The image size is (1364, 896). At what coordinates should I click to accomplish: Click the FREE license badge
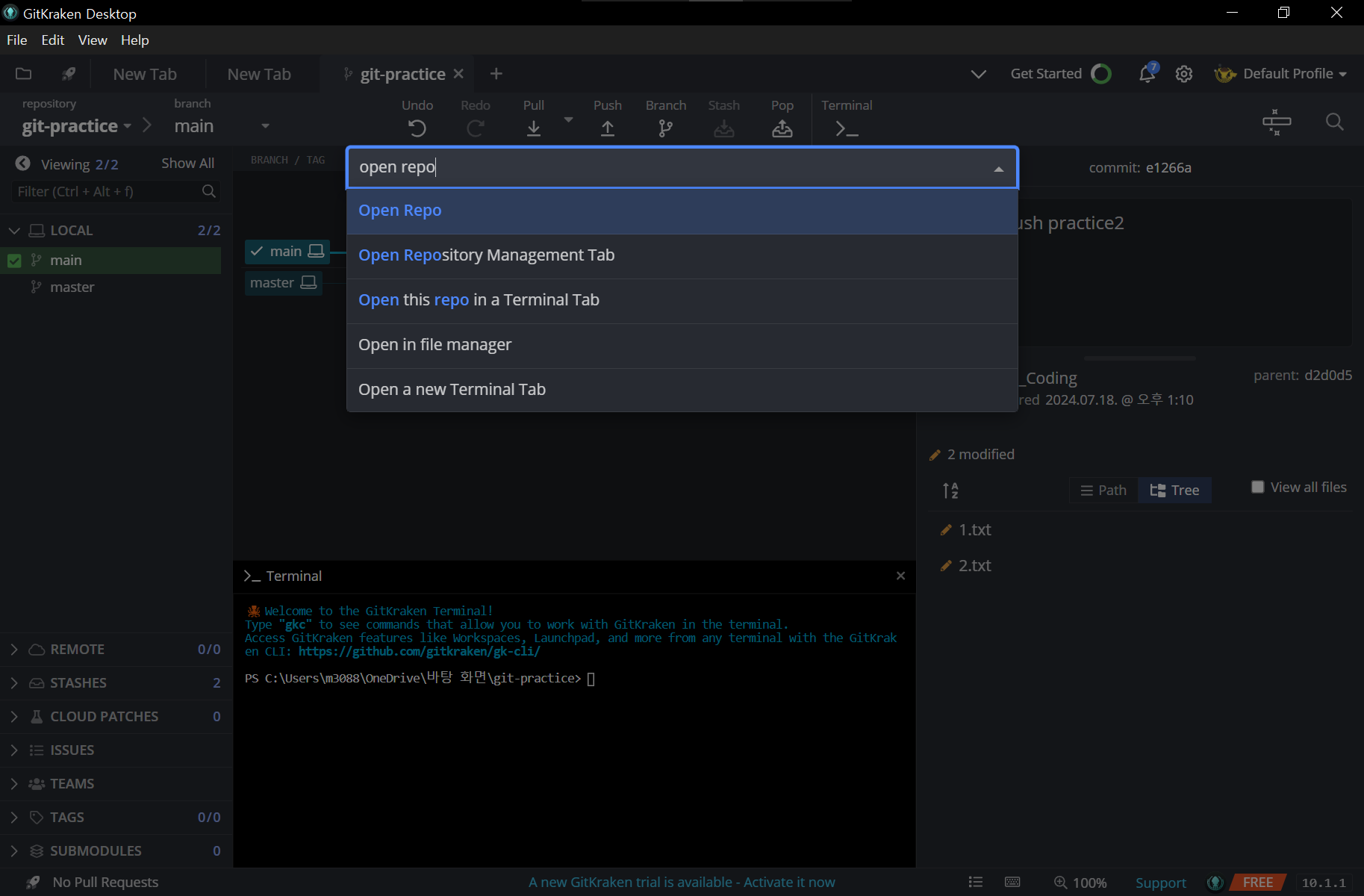click(1258, 883)
